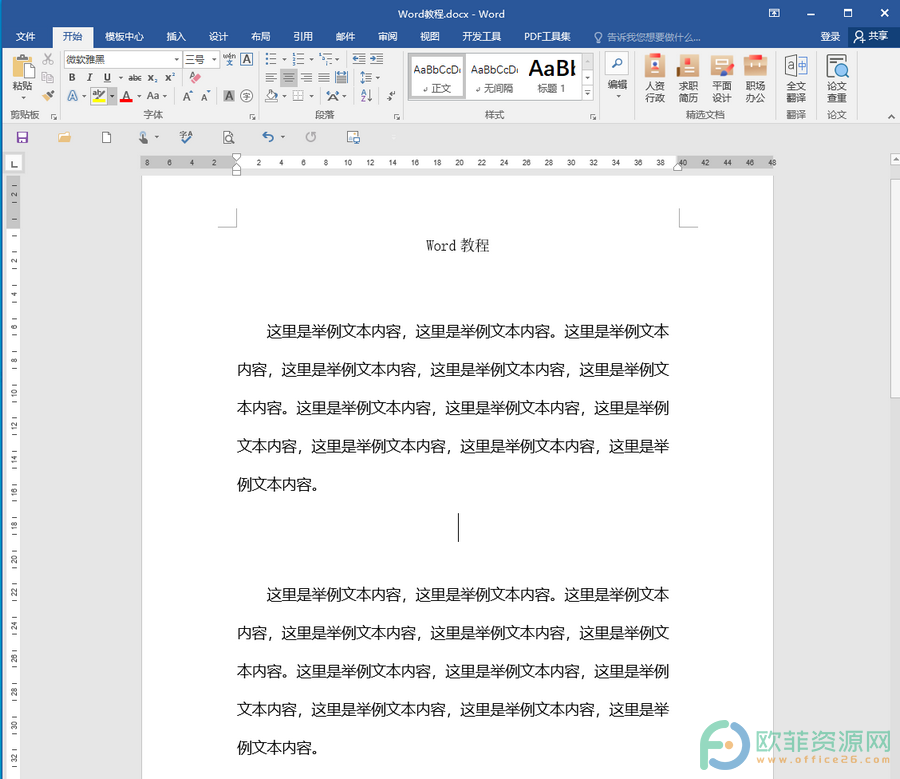
Task: Click the 共享 Share button
Action: (871, 37)
